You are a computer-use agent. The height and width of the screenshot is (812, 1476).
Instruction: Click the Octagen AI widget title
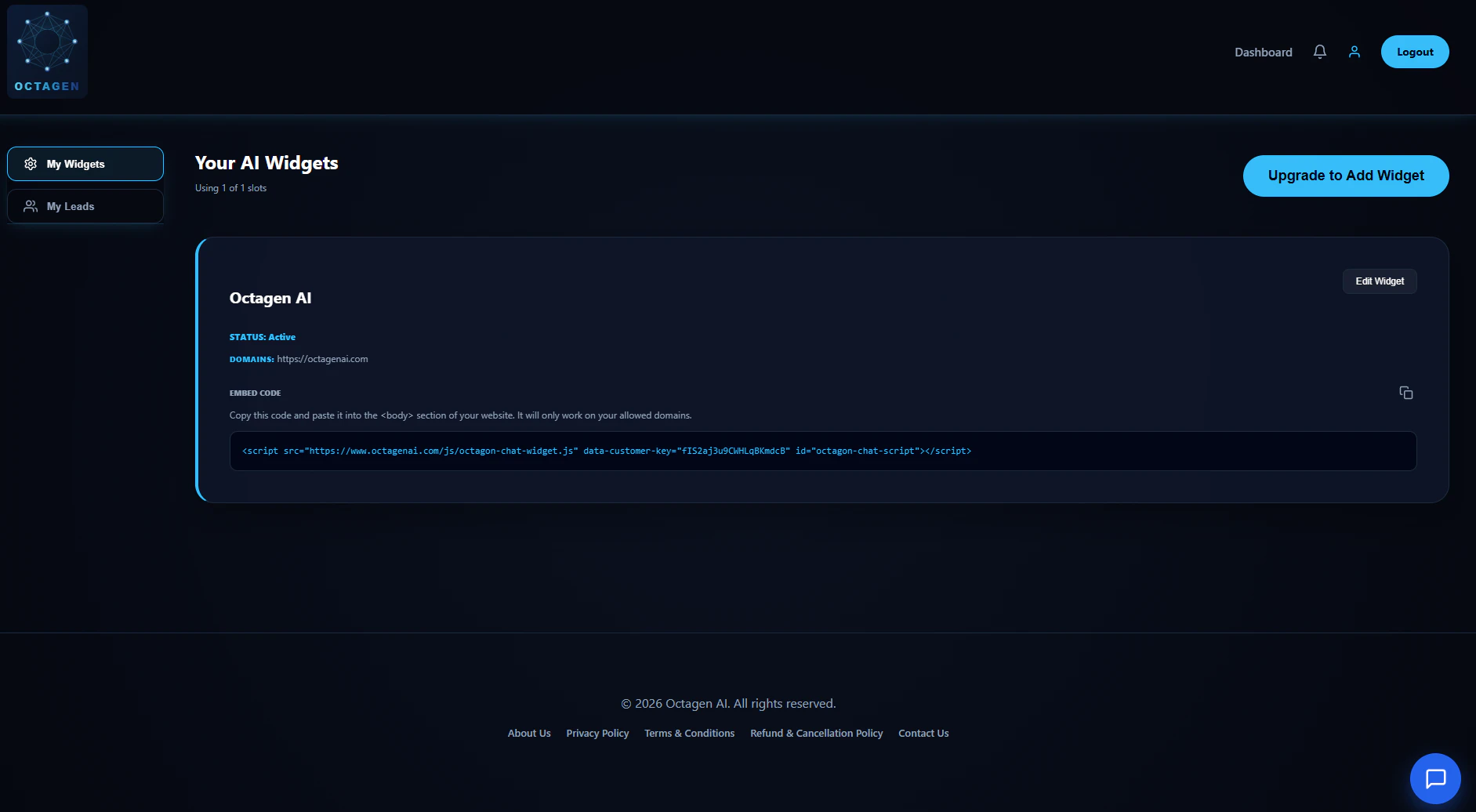[270, 298]
